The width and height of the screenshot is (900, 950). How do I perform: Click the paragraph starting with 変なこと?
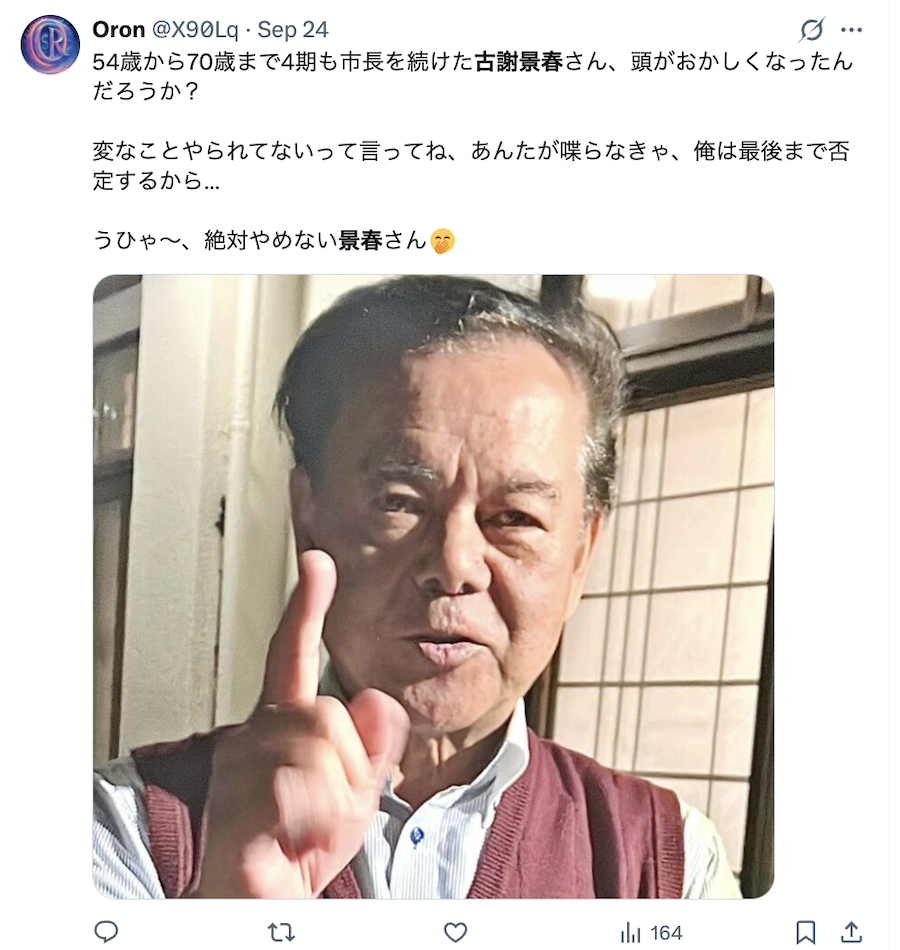[471, 165]
